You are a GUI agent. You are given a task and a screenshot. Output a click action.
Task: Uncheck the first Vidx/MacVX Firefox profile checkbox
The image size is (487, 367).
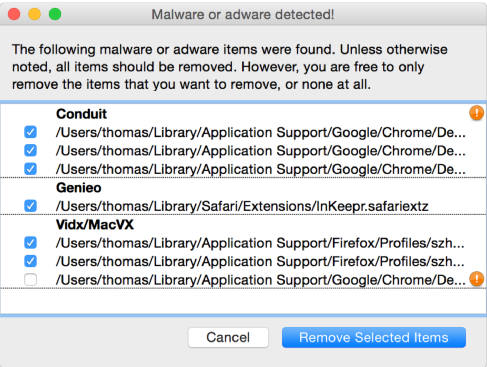(30, 243)
